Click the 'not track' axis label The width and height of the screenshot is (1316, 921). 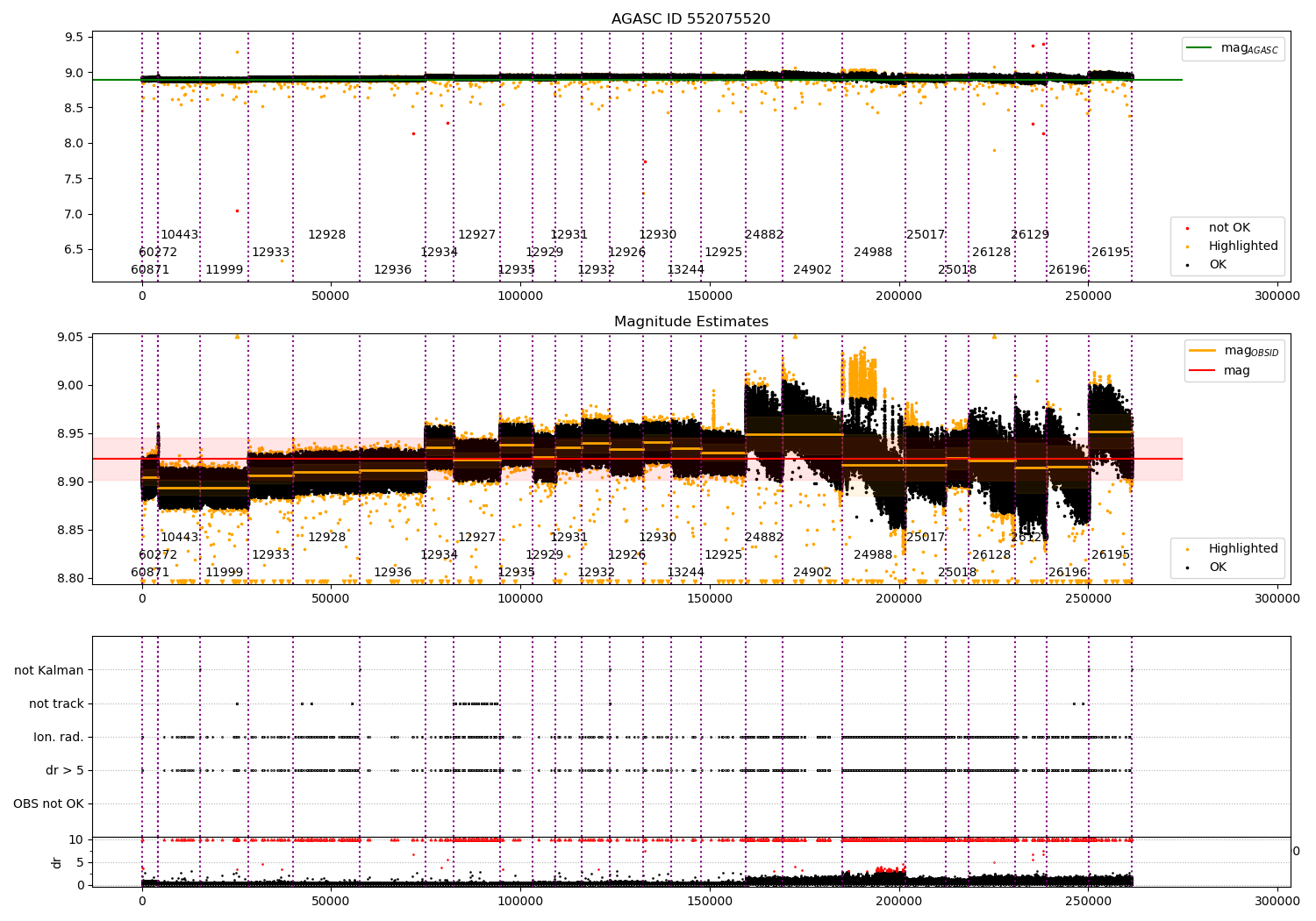point(56,703)
